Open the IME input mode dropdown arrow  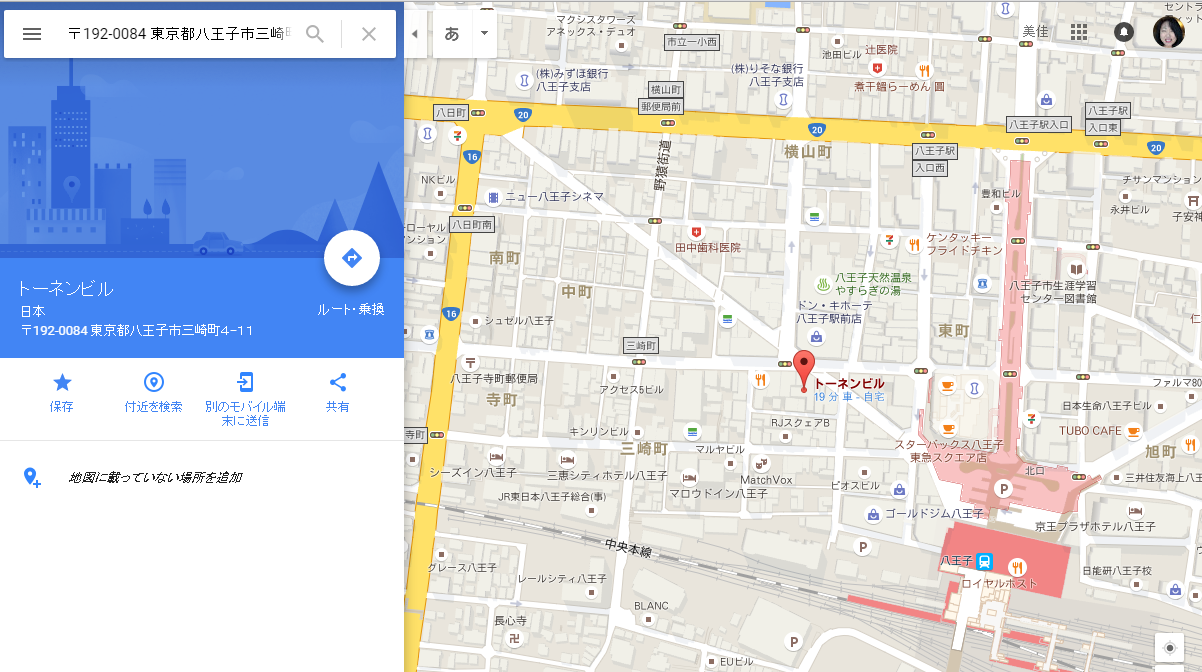(484, 33)
